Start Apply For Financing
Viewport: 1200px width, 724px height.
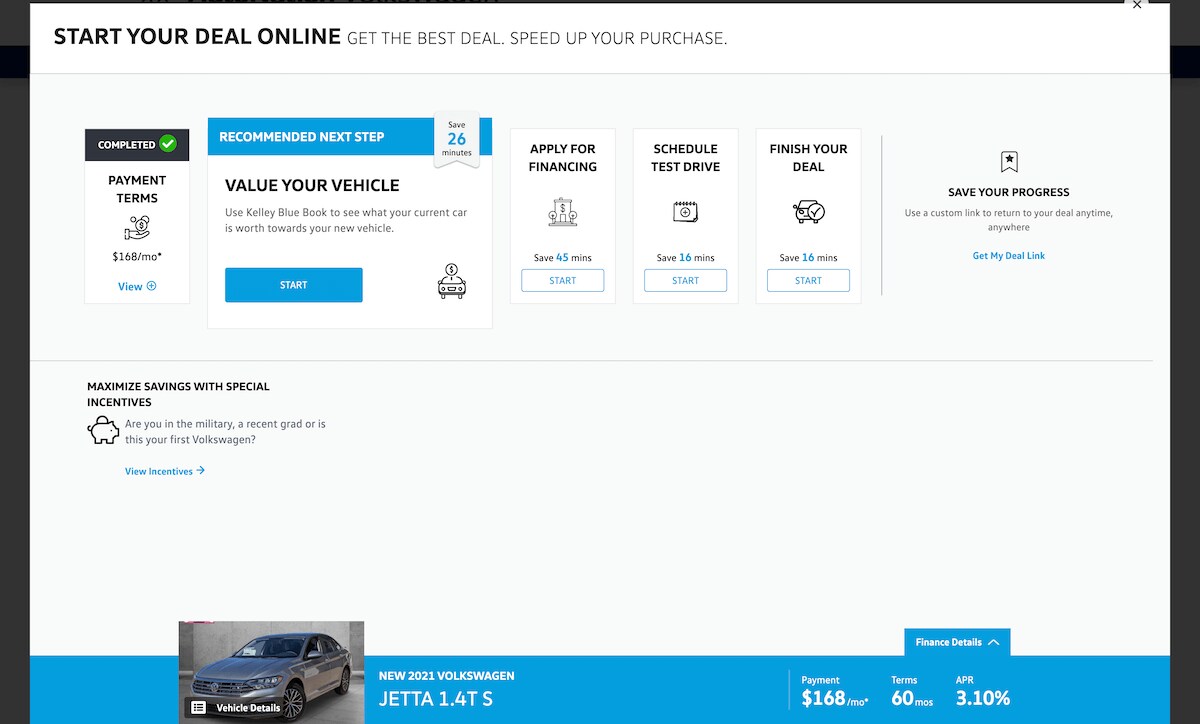pyautogui.click(x=562, y=281)
